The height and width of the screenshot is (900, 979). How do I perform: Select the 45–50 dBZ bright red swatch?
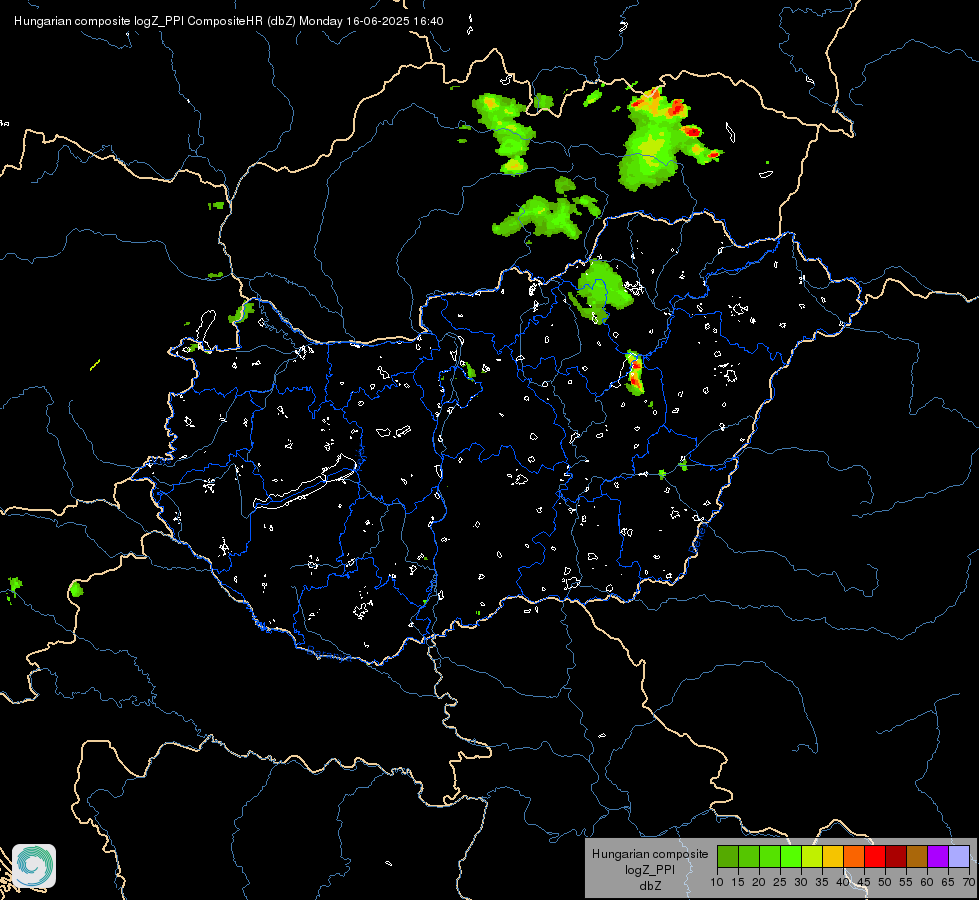(x=875, y=856)
